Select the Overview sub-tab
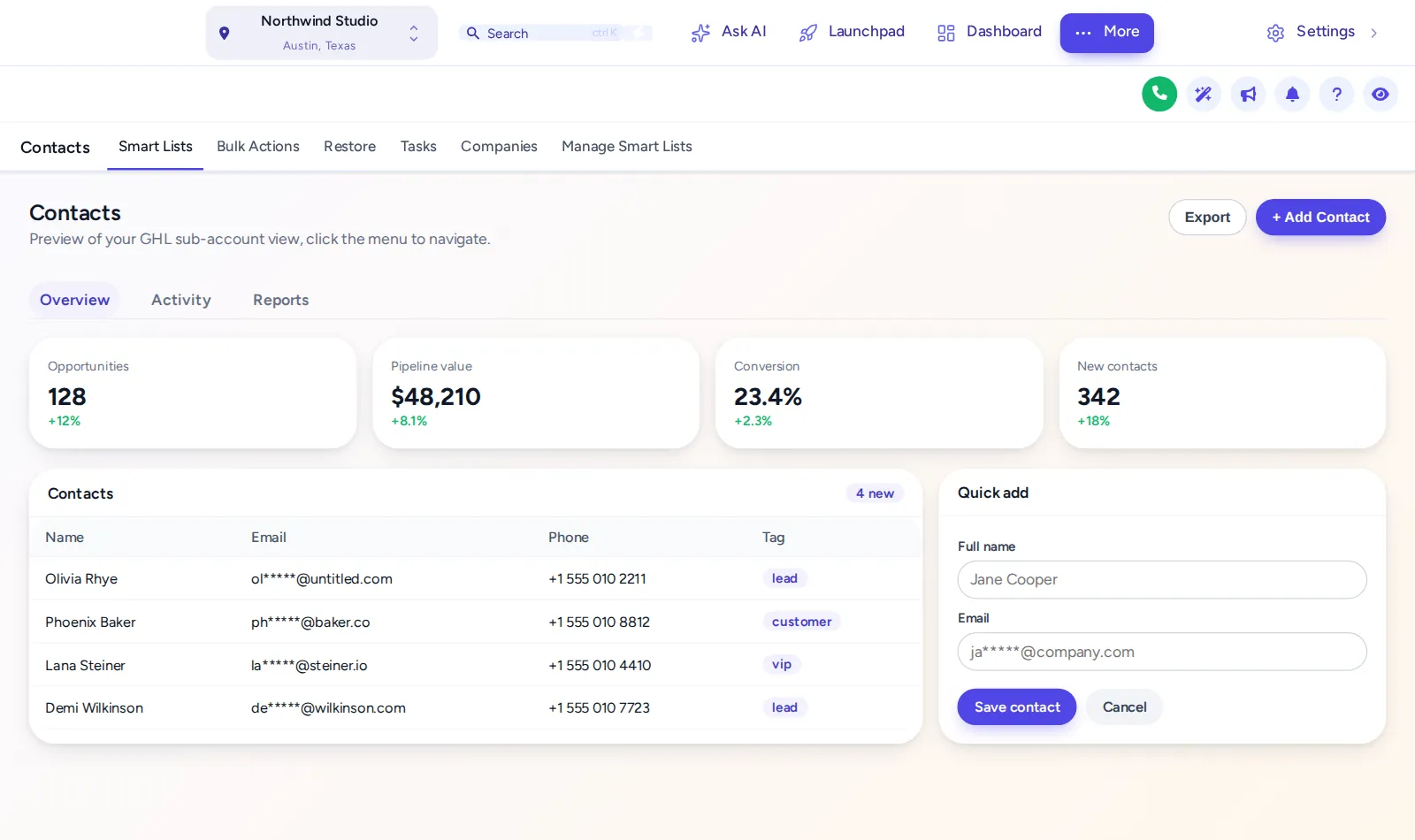Viewport: 1415px width, 840px height. click(x=75, y=300)
